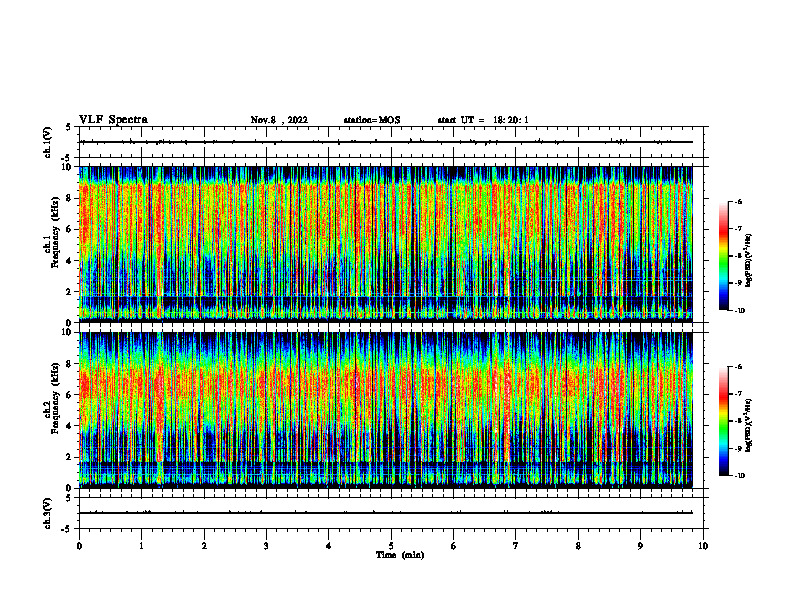Image resolution: width=792 pixels, height=612 pixels.
Task: Click the ch.3(V) waveform panel at bottom
Action: tap(391, 513)
